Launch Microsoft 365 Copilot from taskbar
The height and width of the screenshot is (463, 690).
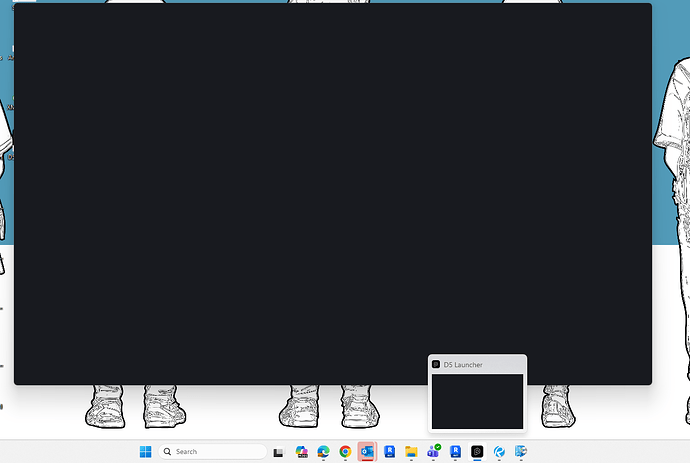[x=301, y=452]
